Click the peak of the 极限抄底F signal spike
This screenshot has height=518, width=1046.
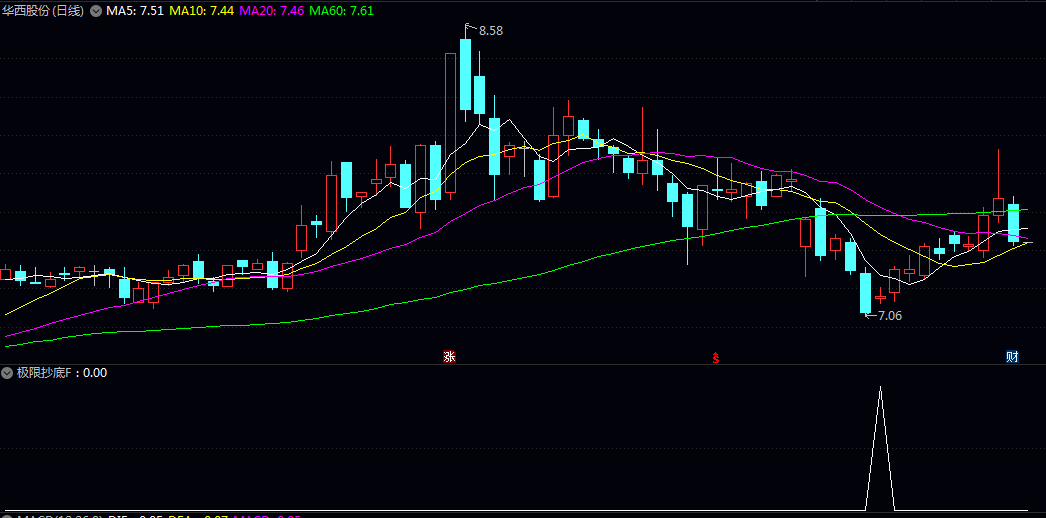coord(880,388)
